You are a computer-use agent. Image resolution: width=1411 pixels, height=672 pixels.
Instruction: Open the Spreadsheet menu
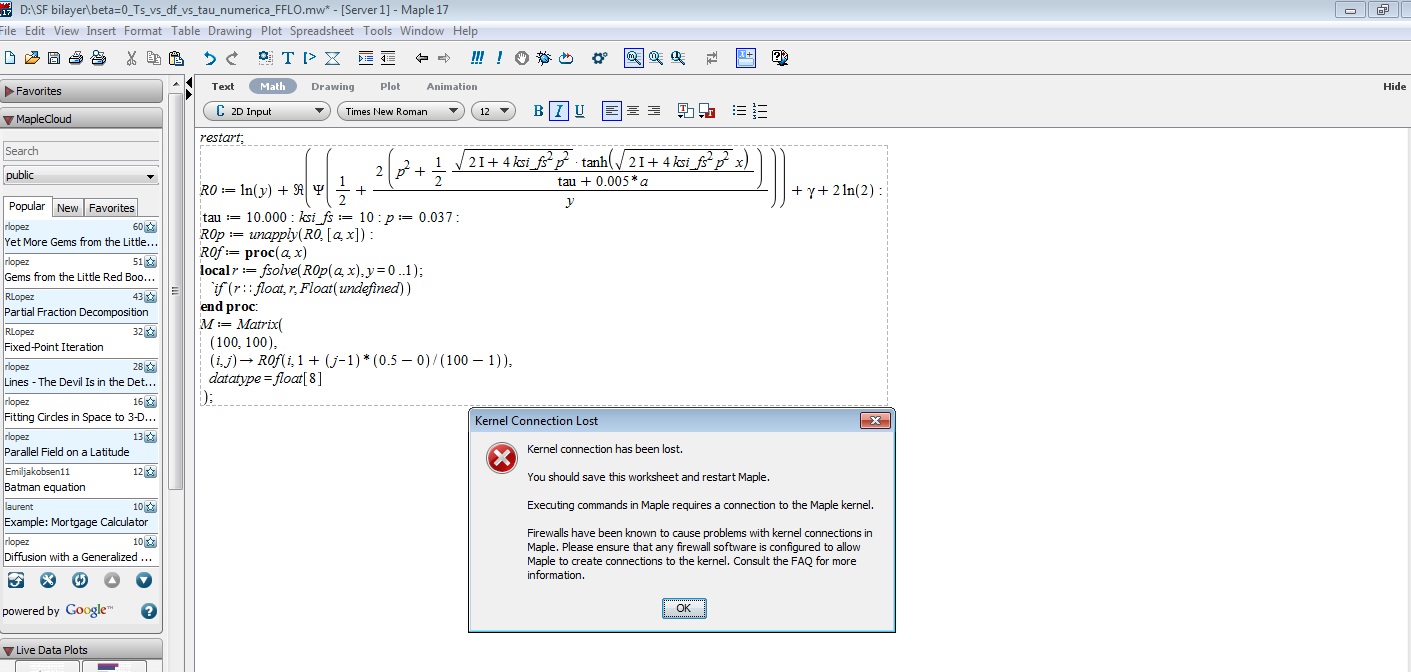[x=322, y=31]
